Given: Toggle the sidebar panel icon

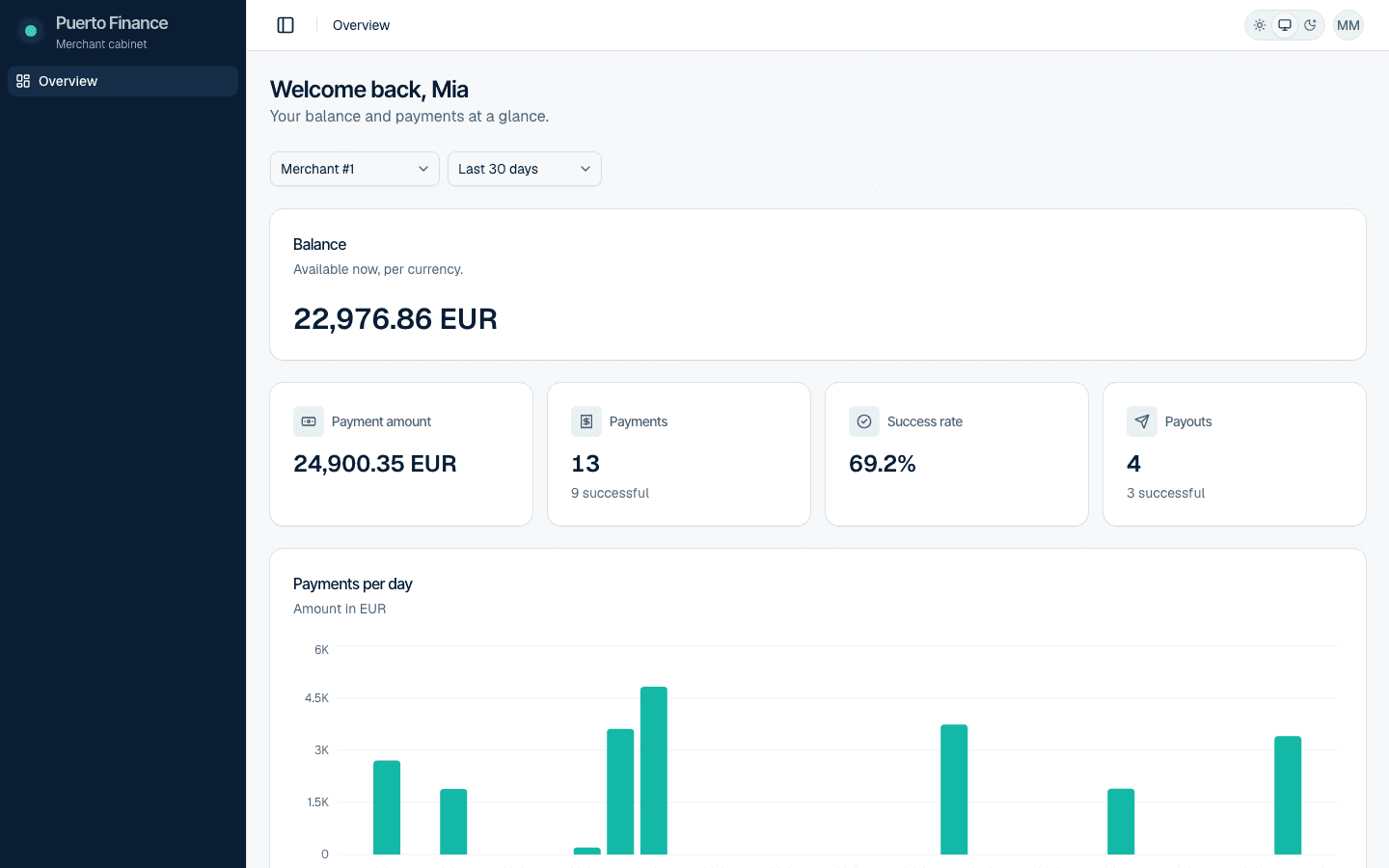Looking at the screenshot, I should click(x=286, y=25).
